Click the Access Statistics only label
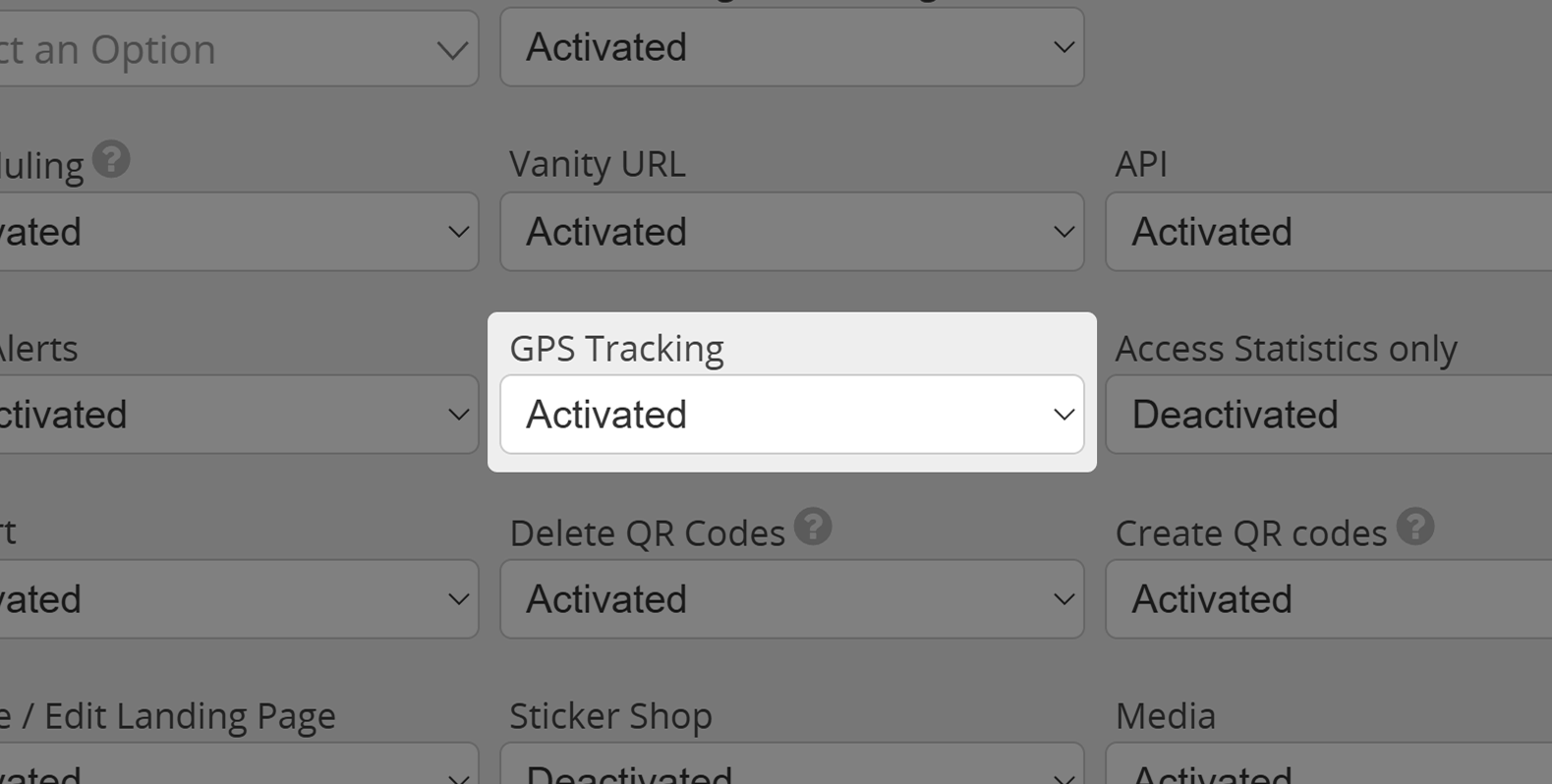 pyautogui.click(x=1286, y=349)
